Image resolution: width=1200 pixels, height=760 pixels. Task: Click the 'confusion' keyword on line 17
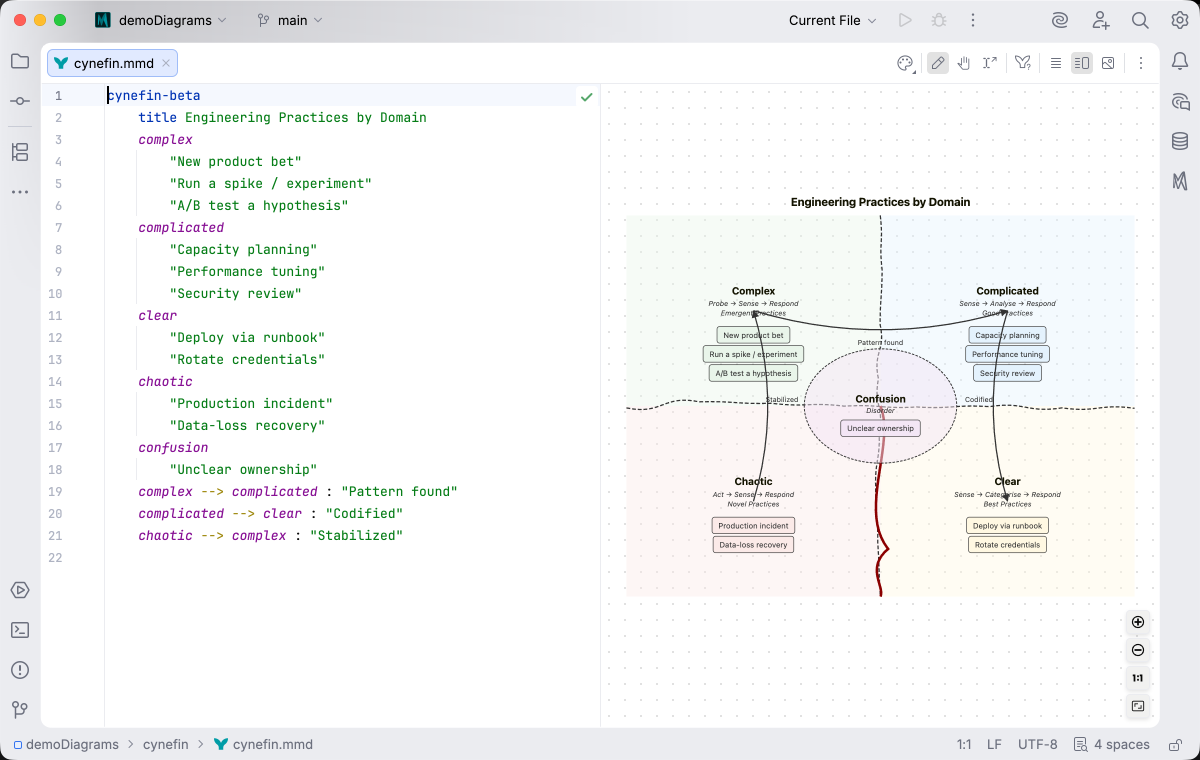[x=173, y=448]
